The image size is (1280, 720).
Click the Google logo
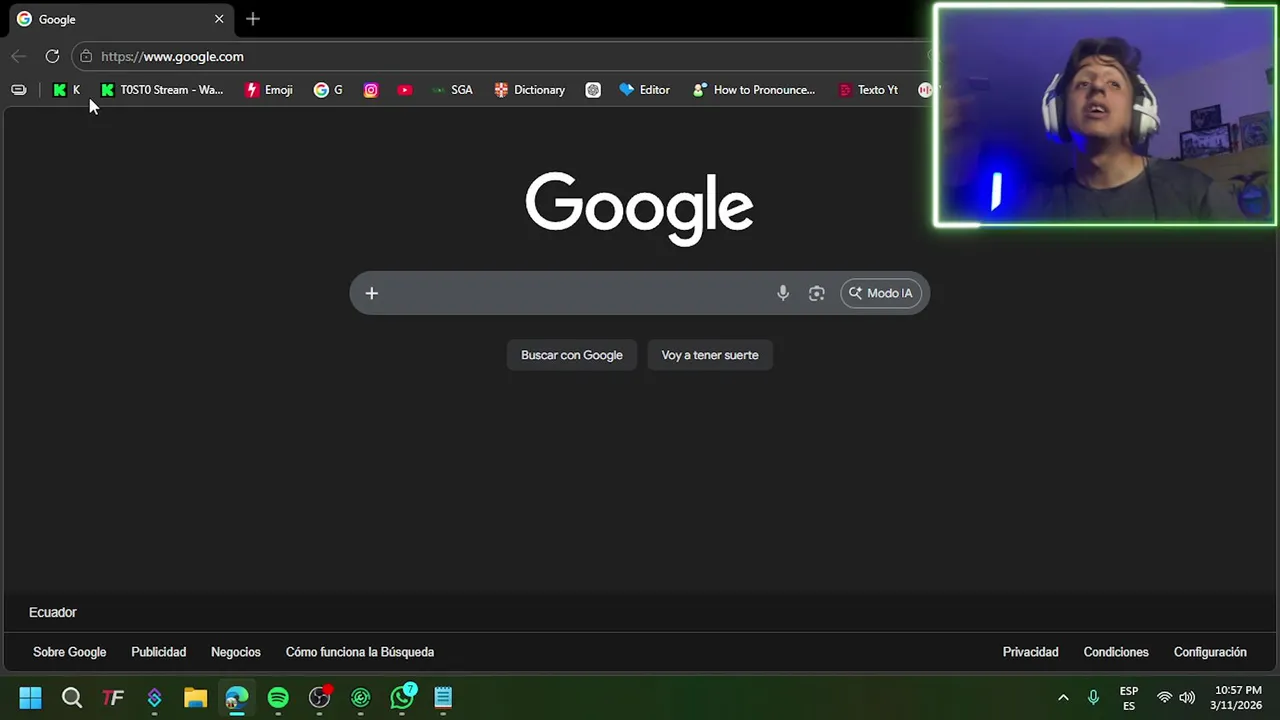point(639,208)
